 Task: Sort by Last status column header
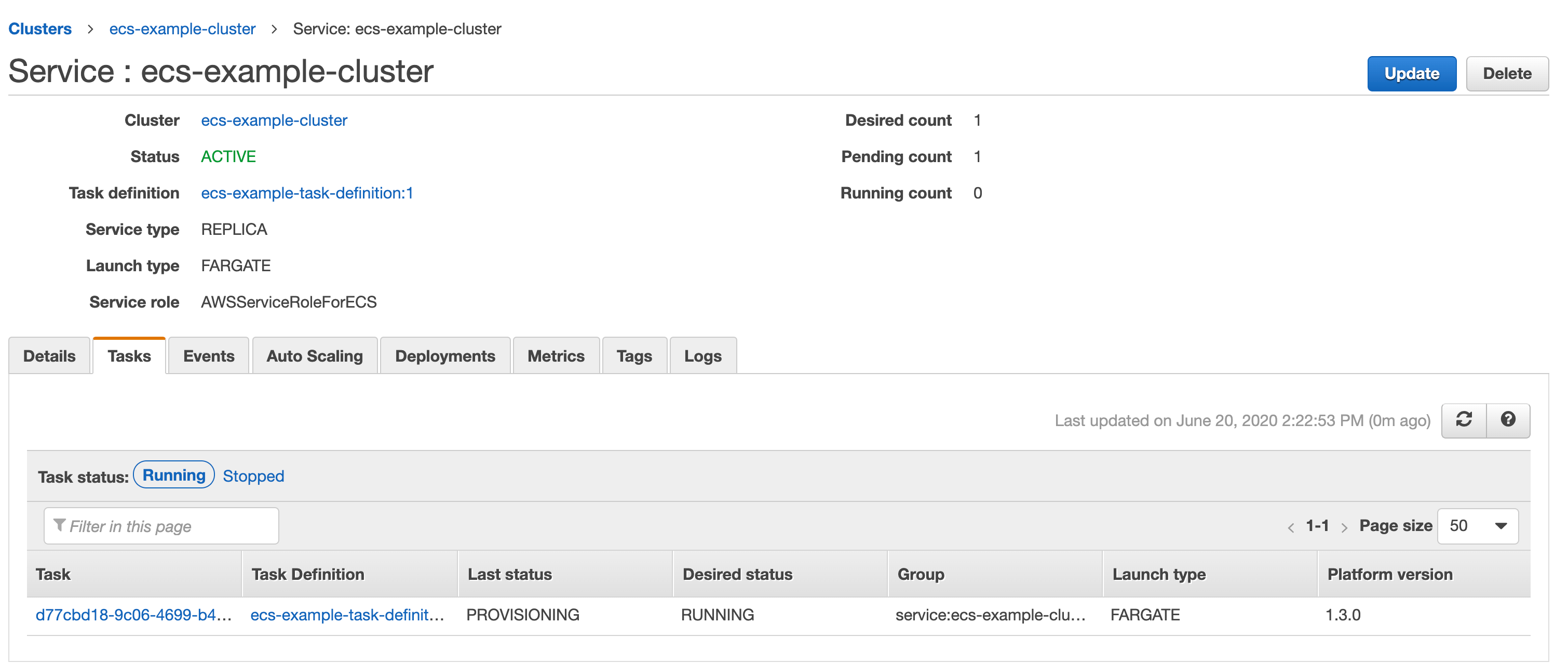[x=509, y=574]
